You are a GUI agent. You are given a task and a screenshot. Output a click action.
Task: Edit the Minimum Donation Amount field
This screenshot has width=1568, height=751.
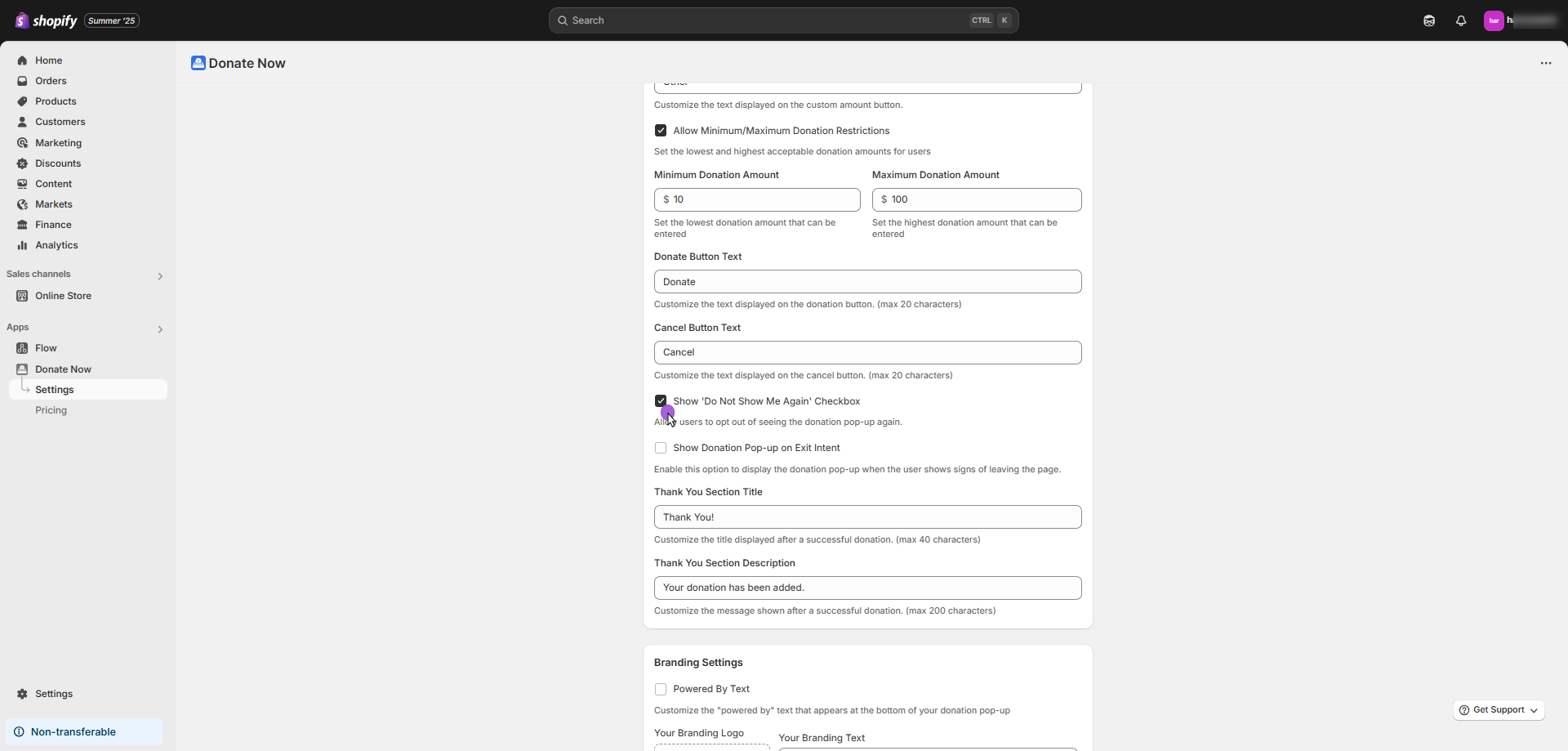[757, 199]
